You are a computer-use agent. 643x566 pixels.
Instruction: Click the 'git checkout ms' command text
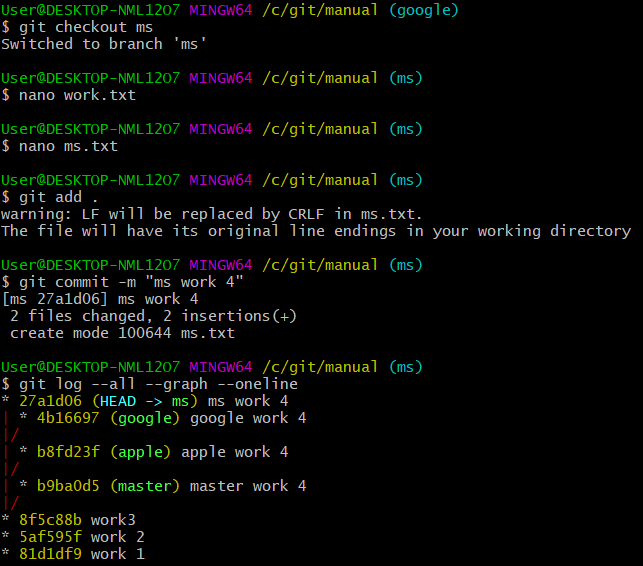(x=86, y=27)
